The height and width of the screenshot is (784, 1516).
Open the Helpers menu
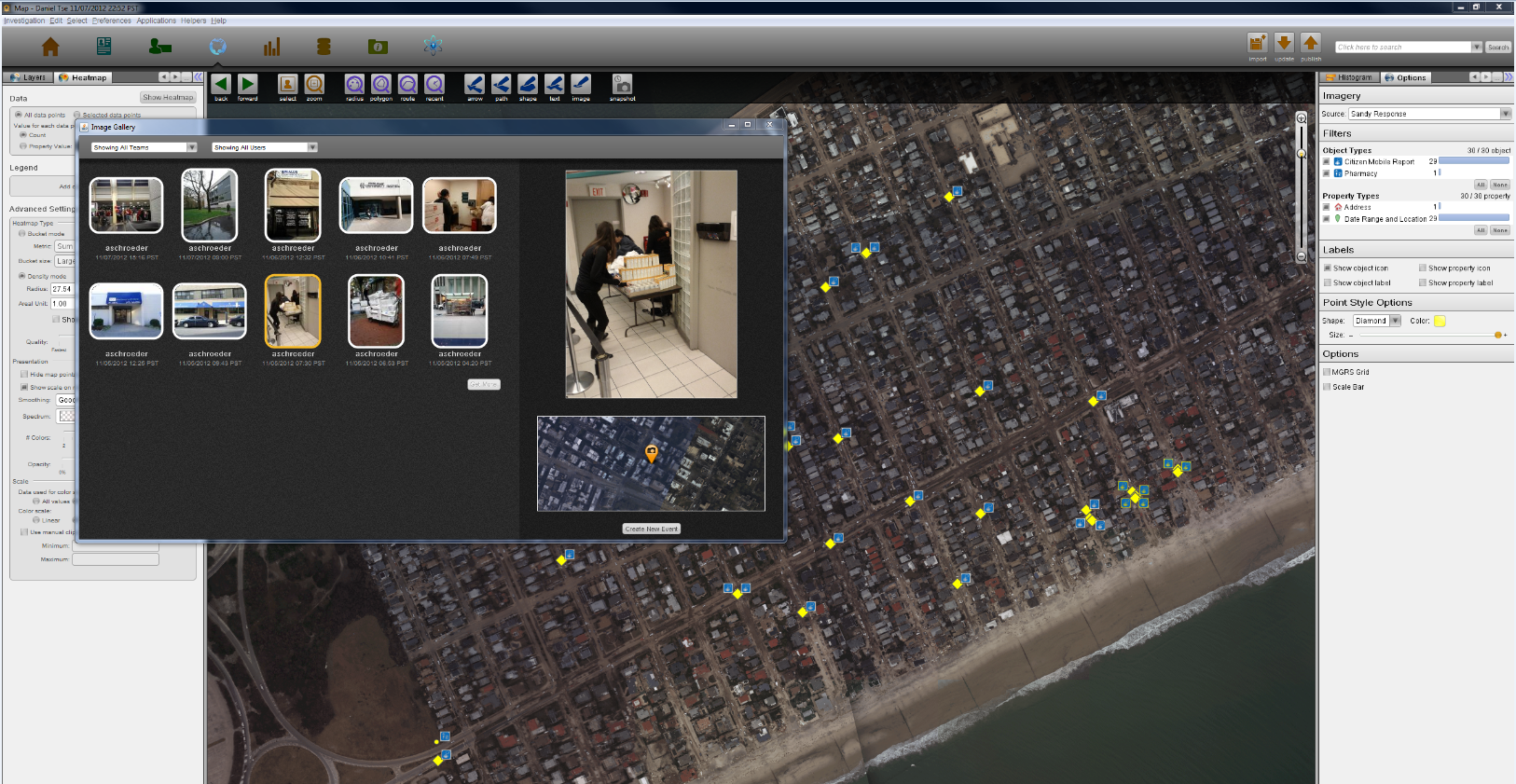(194, 21)
